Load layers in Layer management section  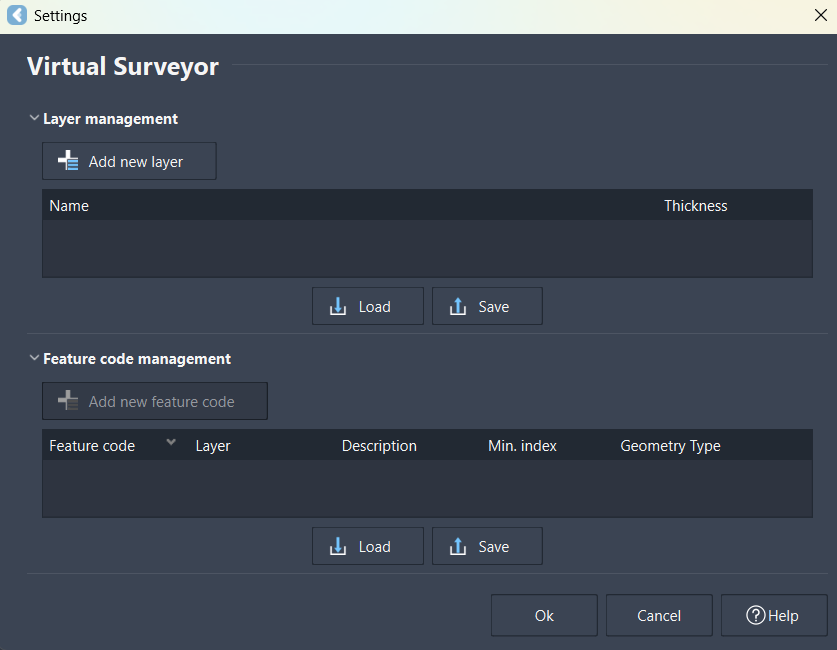[x=368, y=306]
